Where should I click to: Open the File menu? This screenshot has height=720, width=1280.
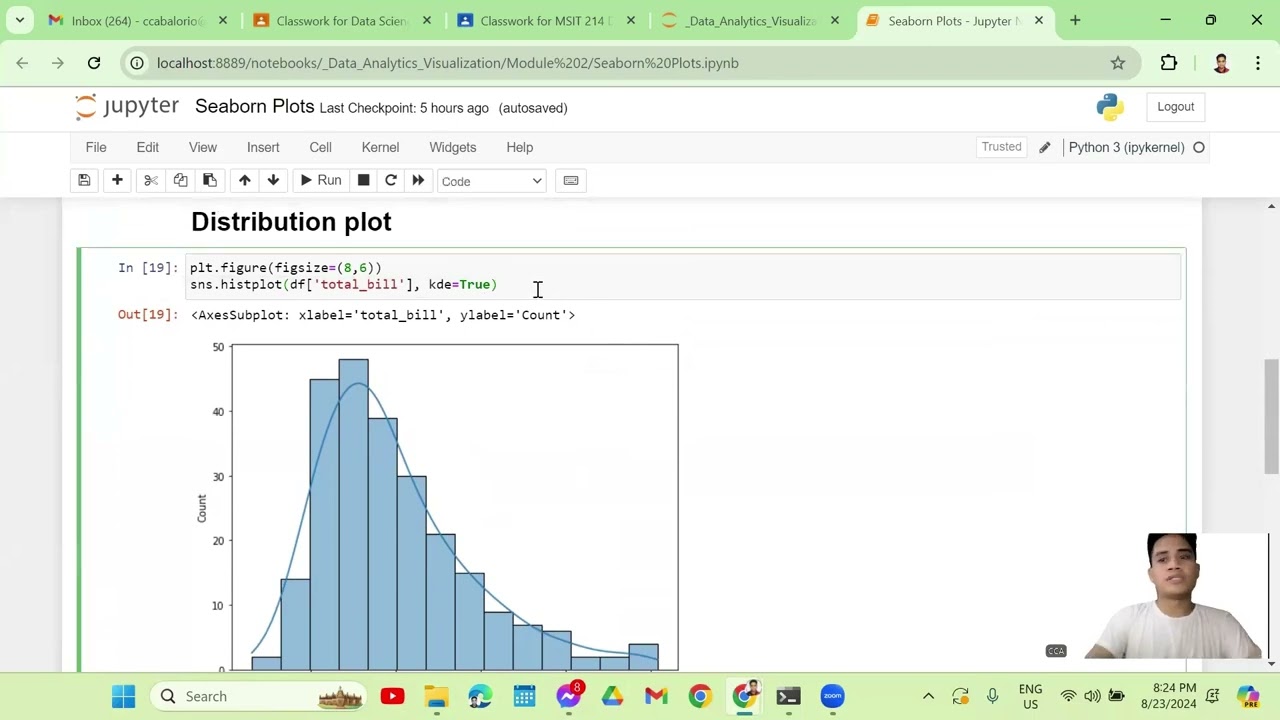click(96, 147)
